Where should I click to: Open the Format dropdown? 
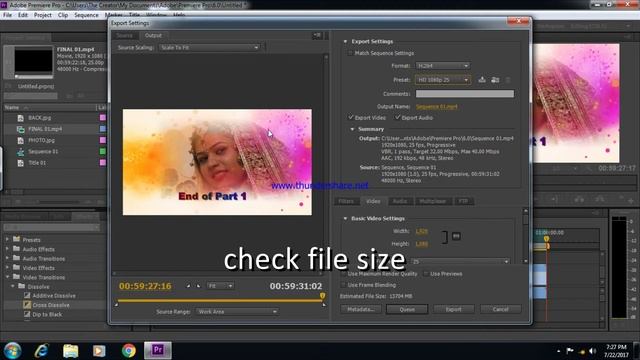click(x=442, y=66)
